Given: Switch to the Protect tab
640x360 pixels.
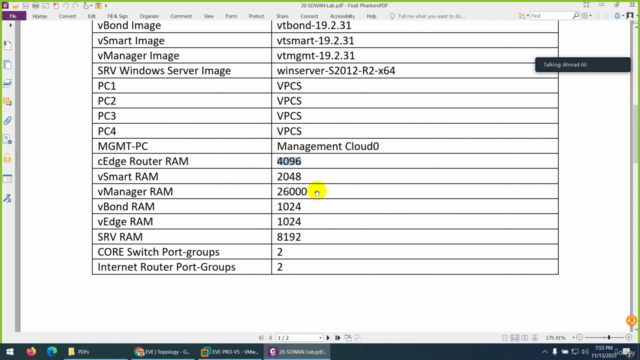Looking at the screenshot, I should tap(256, 16).
